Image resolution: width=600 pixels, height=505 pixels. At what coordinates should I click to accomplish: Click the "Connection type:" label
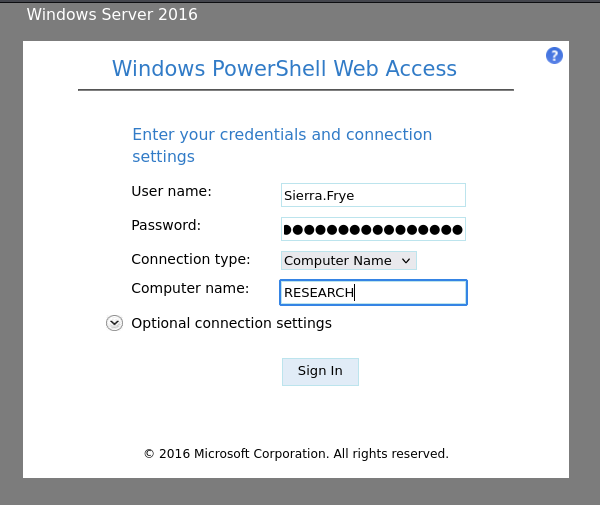point(191,259)
